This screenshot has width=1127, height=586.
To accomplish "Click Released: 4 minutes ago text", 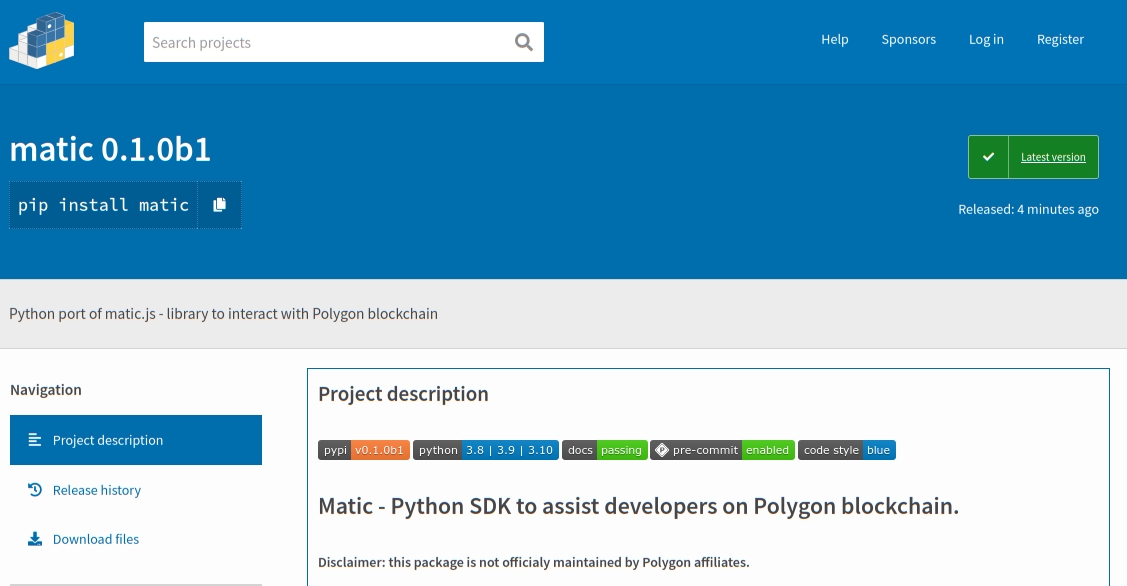I will [1028, 209].
